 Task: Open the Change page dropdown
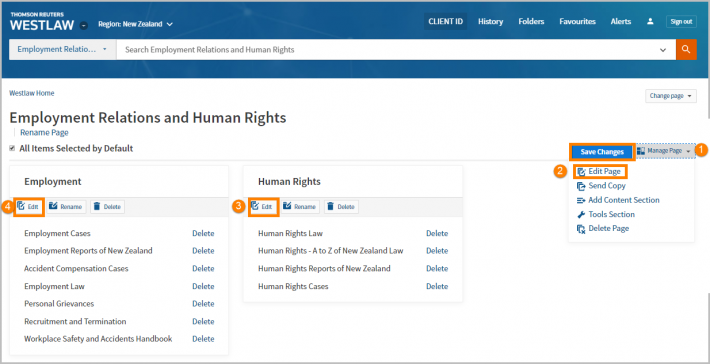(671, 96)
